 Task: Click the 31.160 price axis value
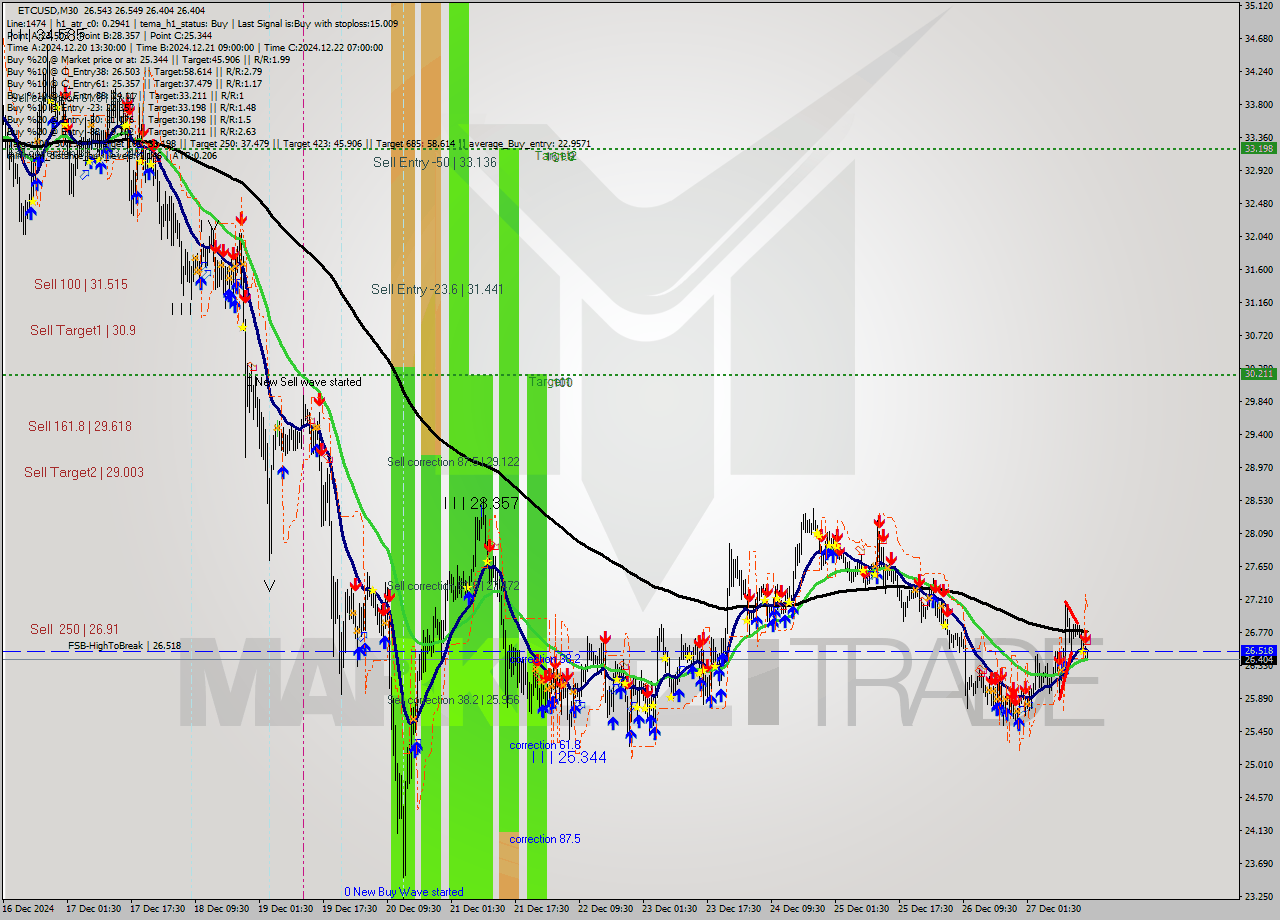[x=1258, y=303]
